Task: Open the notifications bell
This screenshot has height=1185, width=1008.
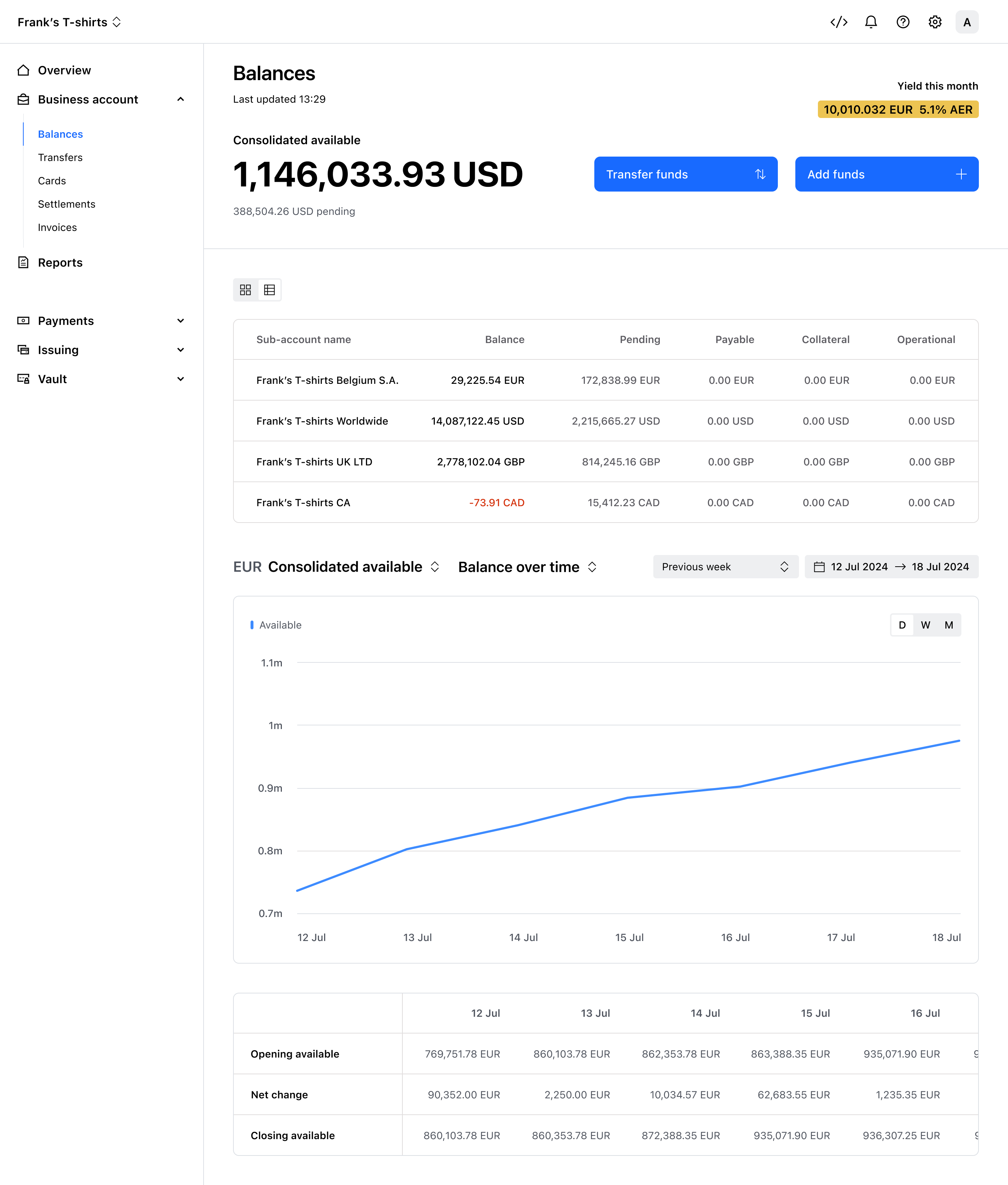Action: [871, 22]
